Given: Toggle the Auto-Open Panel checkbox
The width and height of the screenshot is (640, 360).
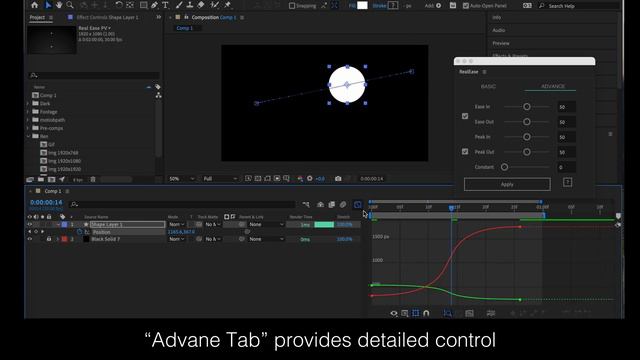Looking at the screenshot, I should [x=466, y=6].
